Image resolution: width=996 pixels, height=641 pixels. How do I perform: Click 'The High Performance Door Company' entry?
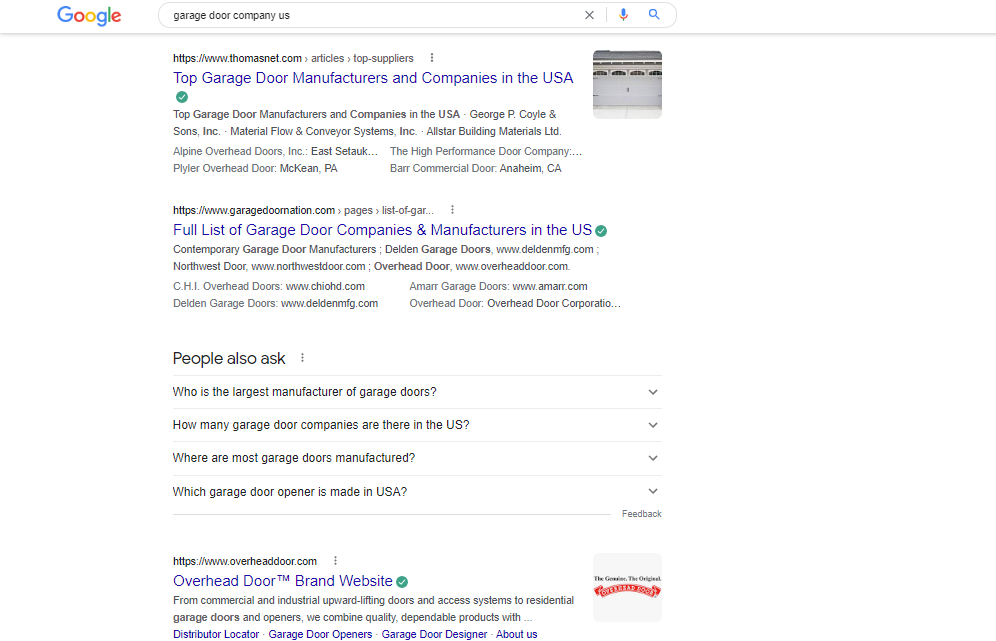pos(486,151)
